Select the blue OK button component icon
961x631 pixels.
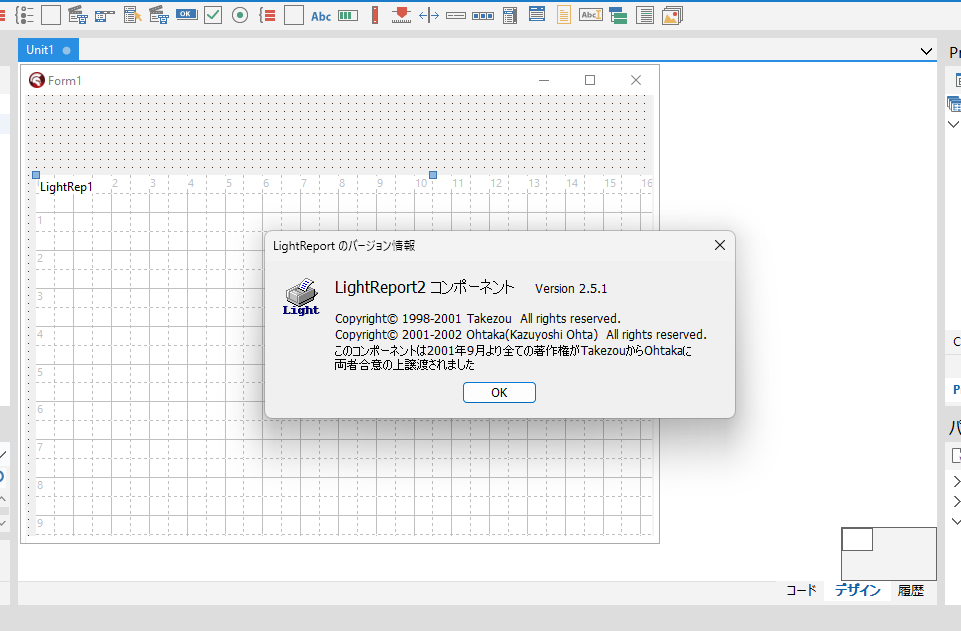pyautogui.click(x=186, y=14)
